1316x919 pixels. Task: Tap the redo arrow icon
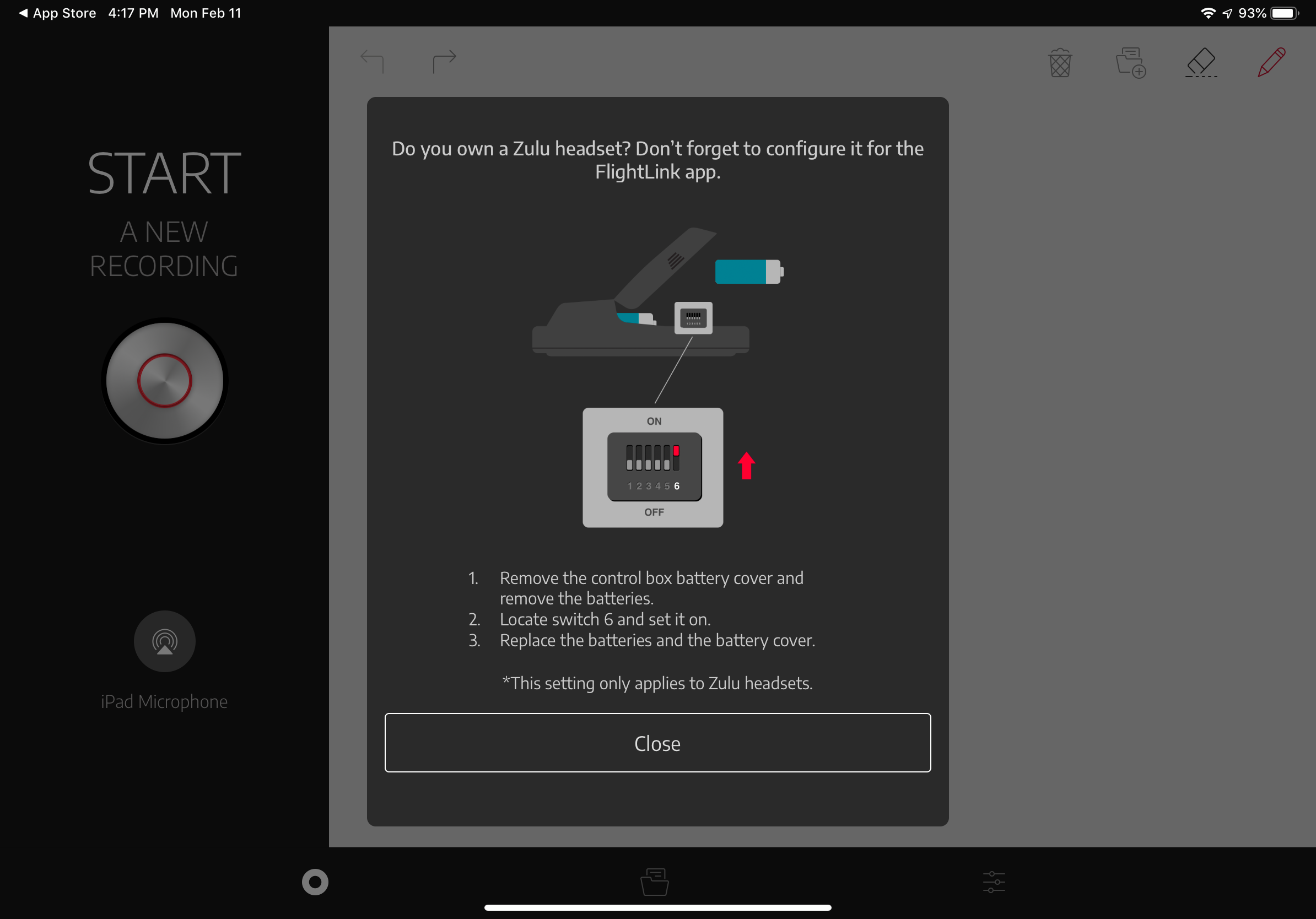pyautogui.click(x=444, y=61)
